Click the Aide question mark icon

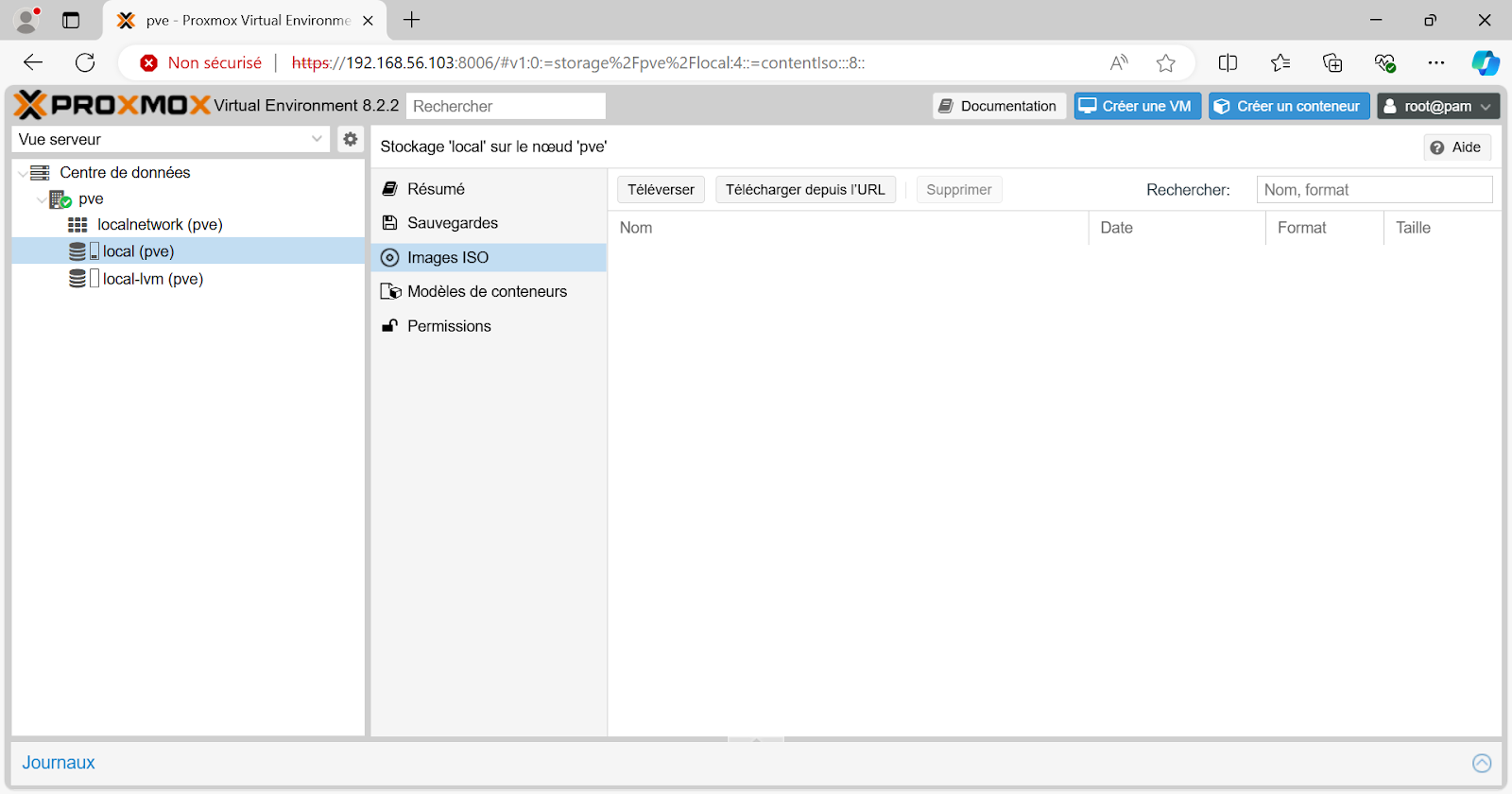(1437, 147)
